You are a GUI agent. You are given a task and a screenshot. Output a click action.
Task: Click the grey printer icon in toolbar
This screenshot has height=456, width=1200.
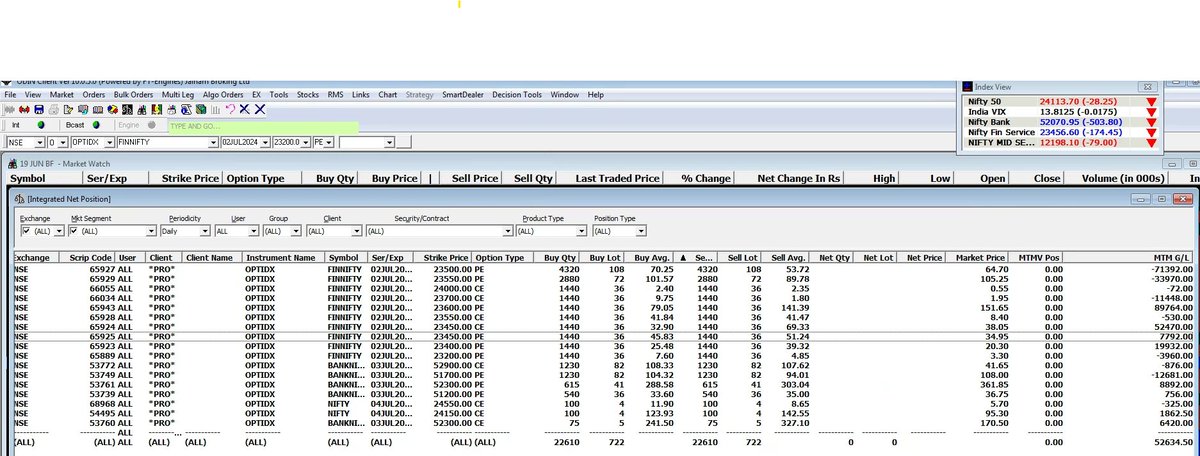click(54, 110)
